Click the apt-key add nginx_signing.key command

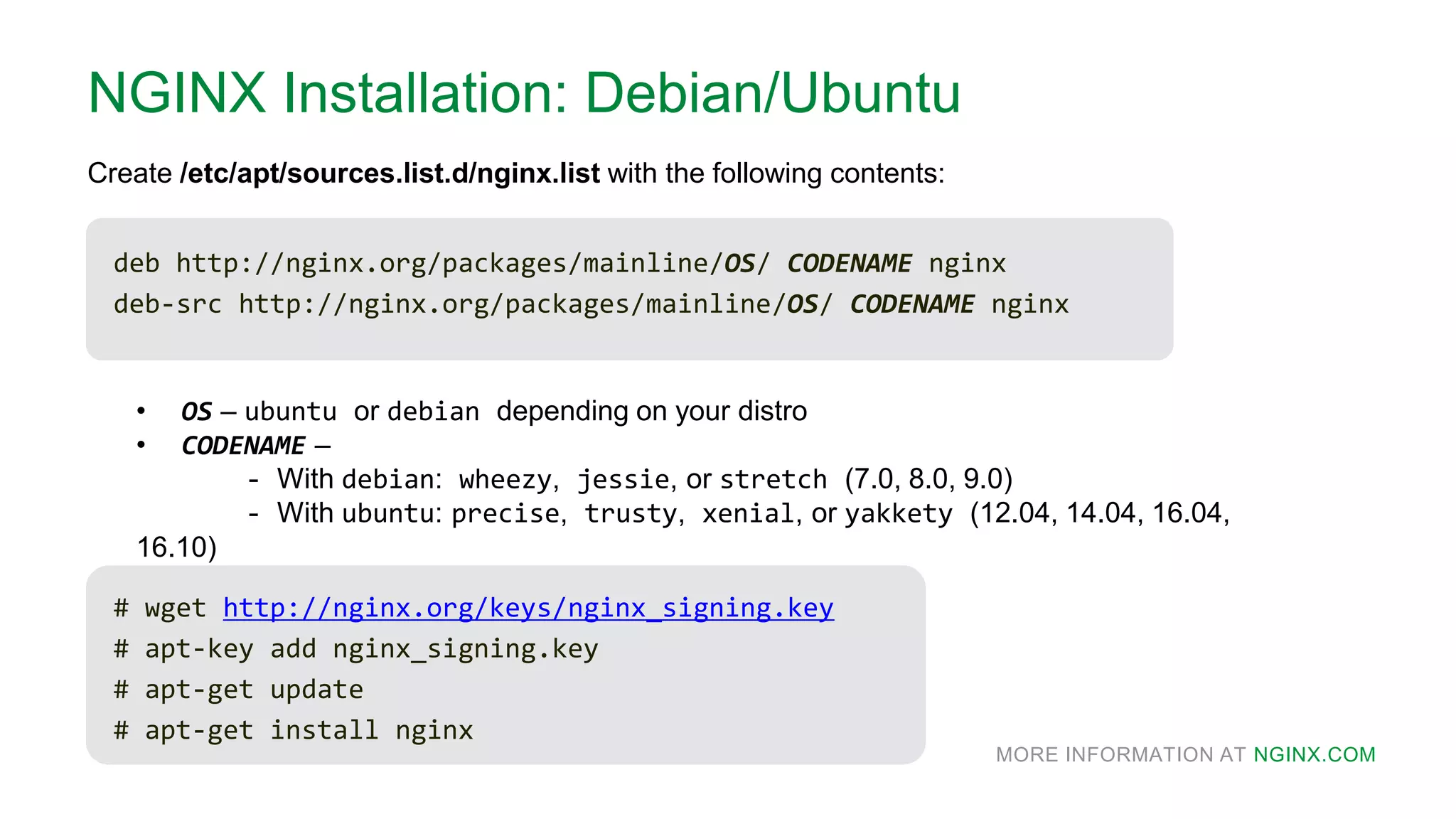tap(371, 649)
